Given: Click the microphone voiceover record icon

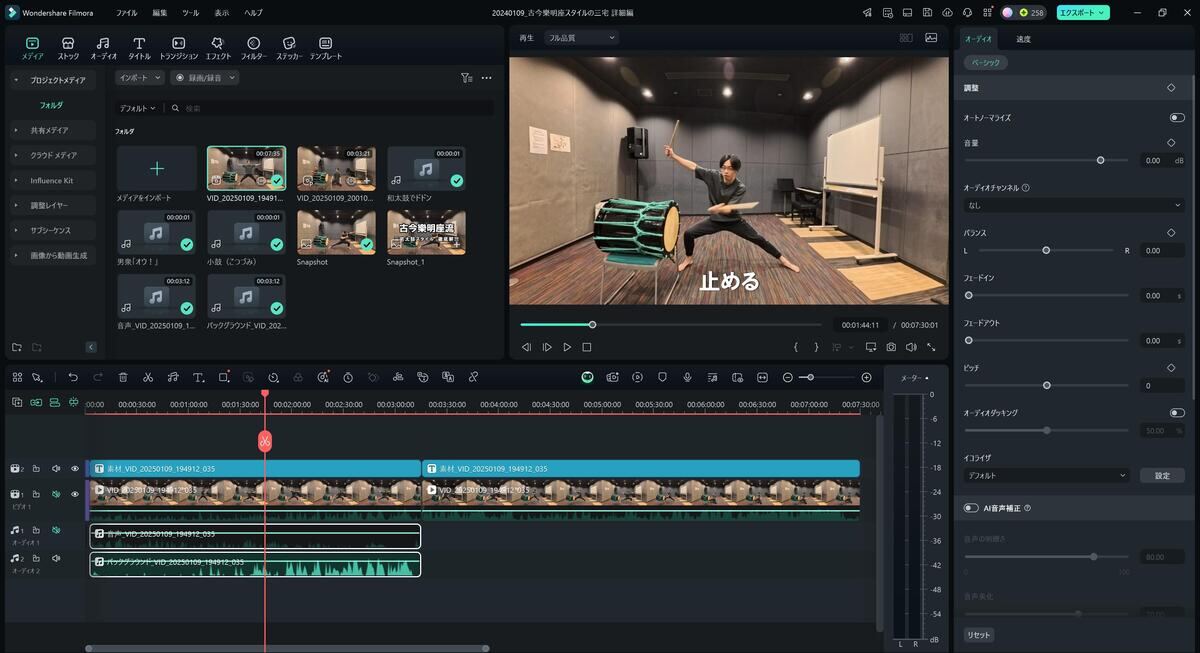Looking at the screenshot, I should pos(687,377).
